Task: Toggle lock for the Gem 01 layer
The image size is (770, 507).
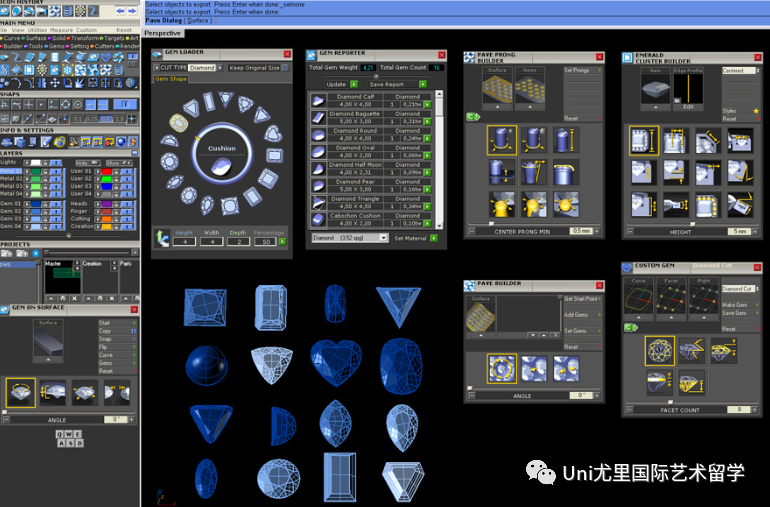Action: click(45, 203)
